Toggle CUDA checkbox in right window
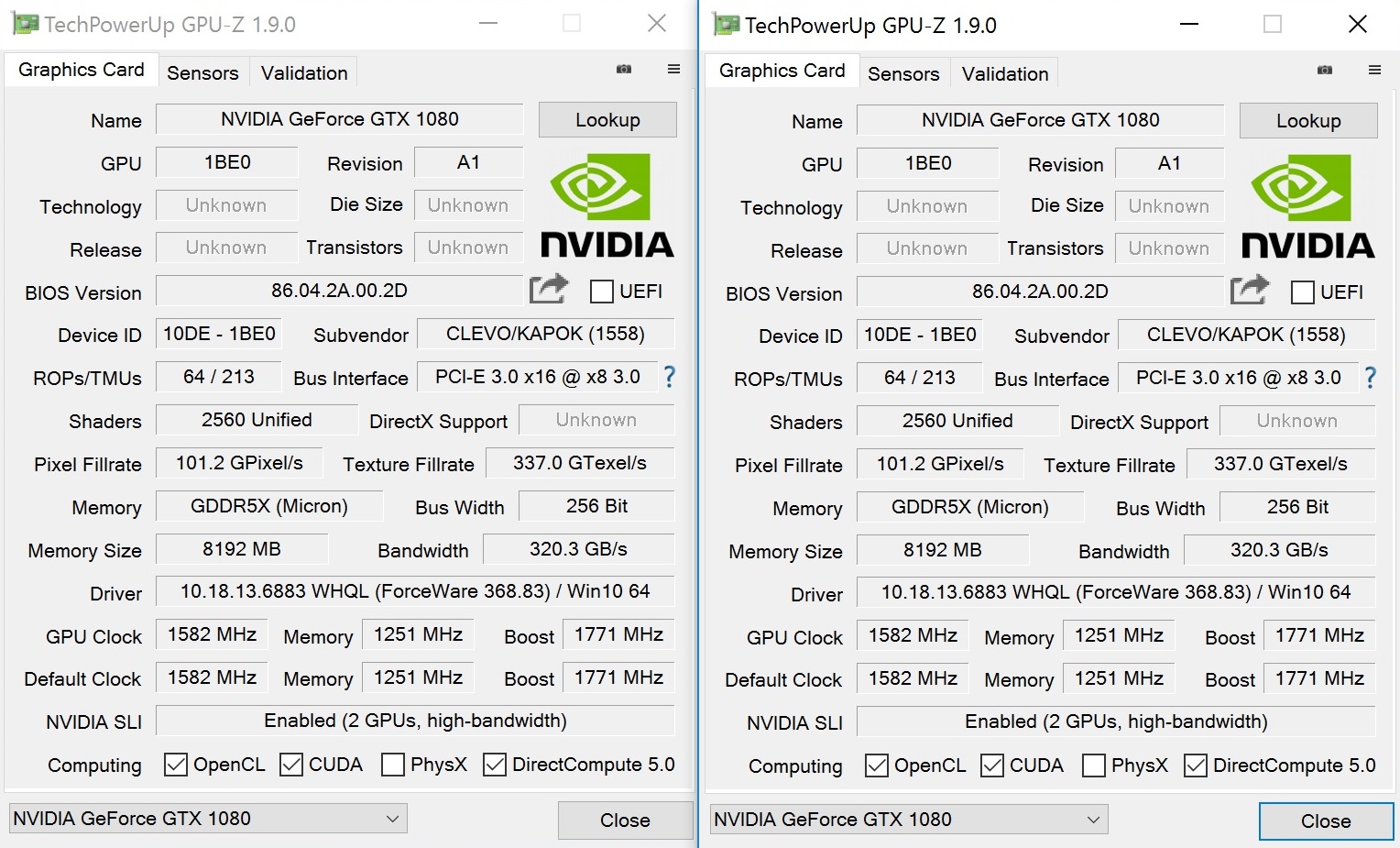This screenshot has width=1400, height=848. click(x=992, y=765)
